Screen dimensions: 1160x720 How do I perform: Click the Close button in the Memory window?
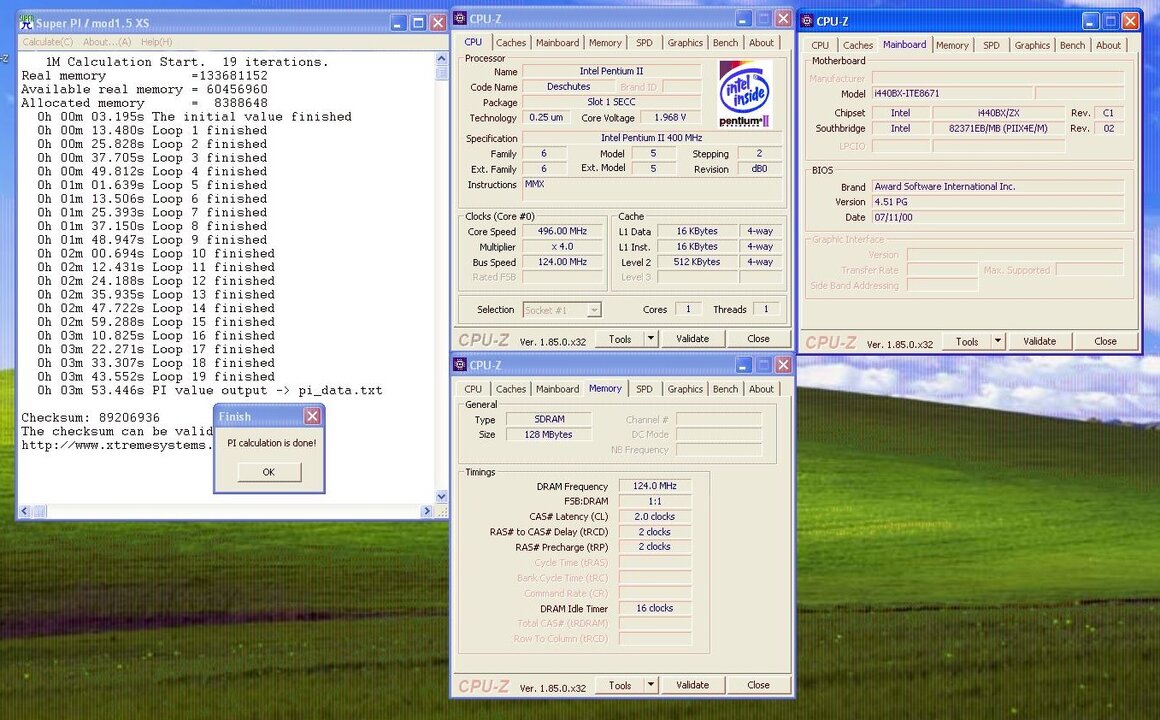tap(758, 685)
